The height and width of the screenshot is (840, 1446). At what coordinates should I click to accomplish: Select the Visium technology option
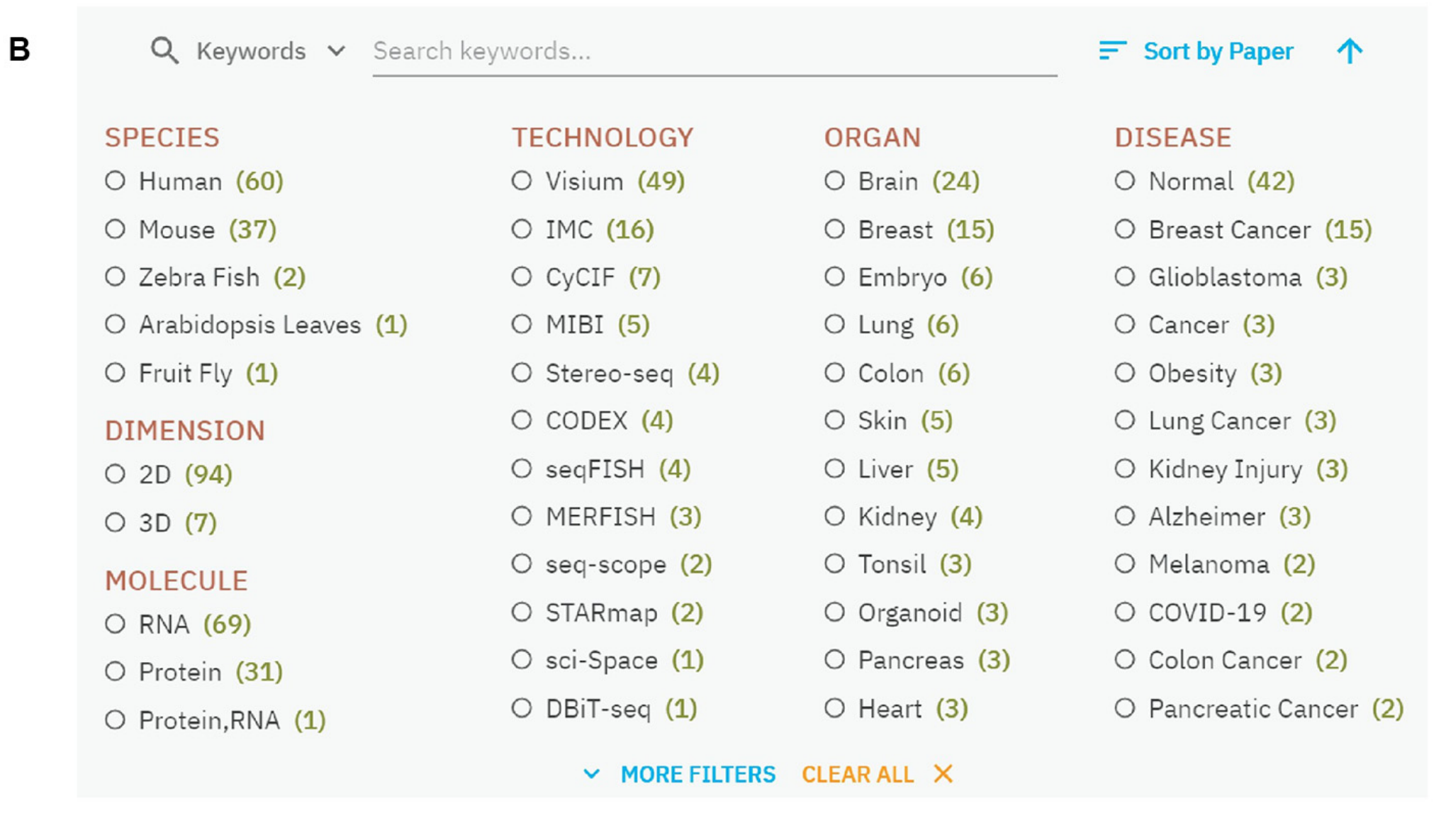(522, 181)
